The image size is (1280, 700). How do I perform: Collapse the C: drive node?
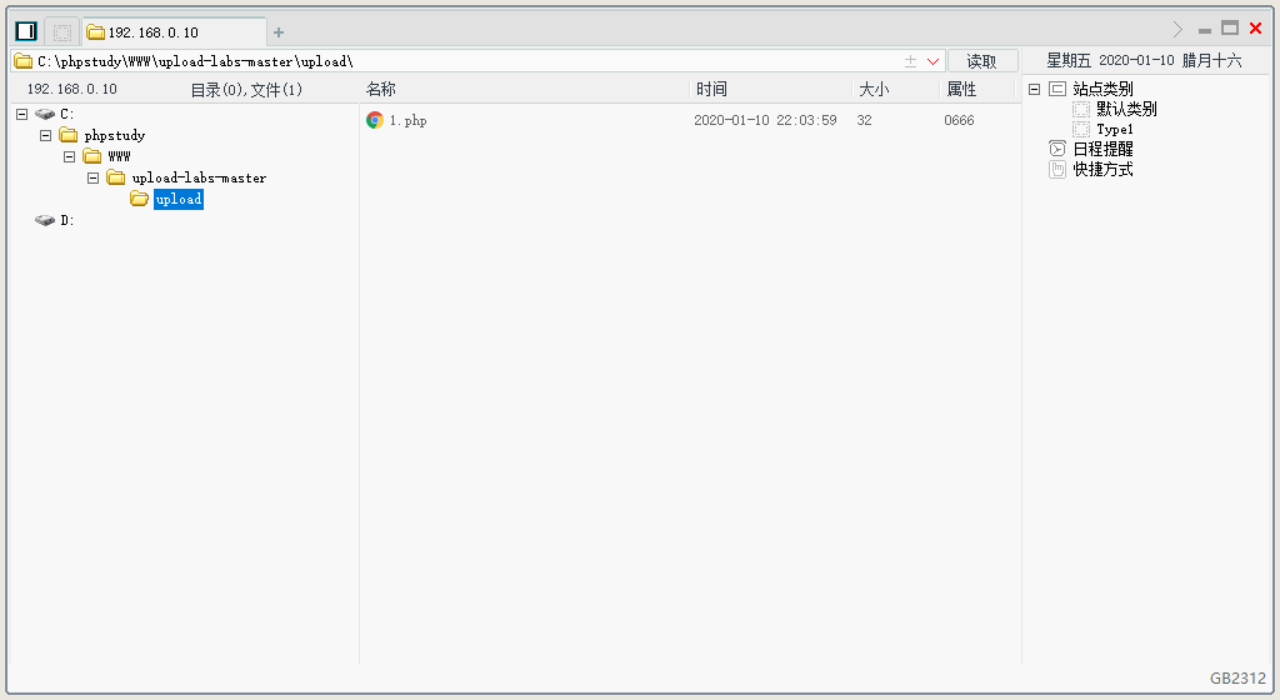pos(22,114)
